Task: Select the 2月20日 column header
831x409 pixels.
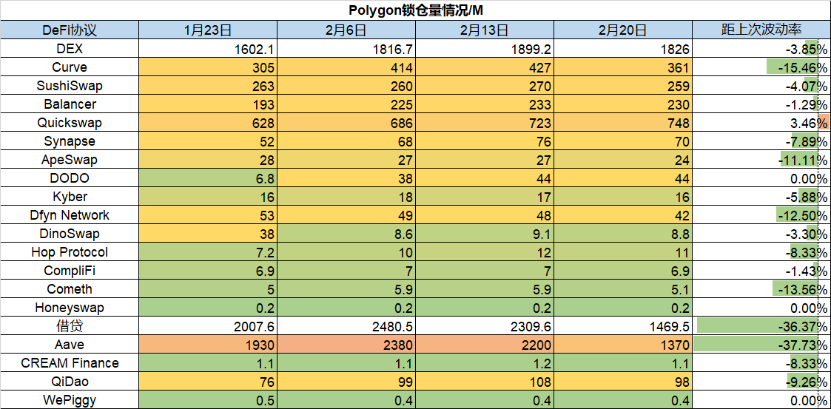Action: pos(623,30)
